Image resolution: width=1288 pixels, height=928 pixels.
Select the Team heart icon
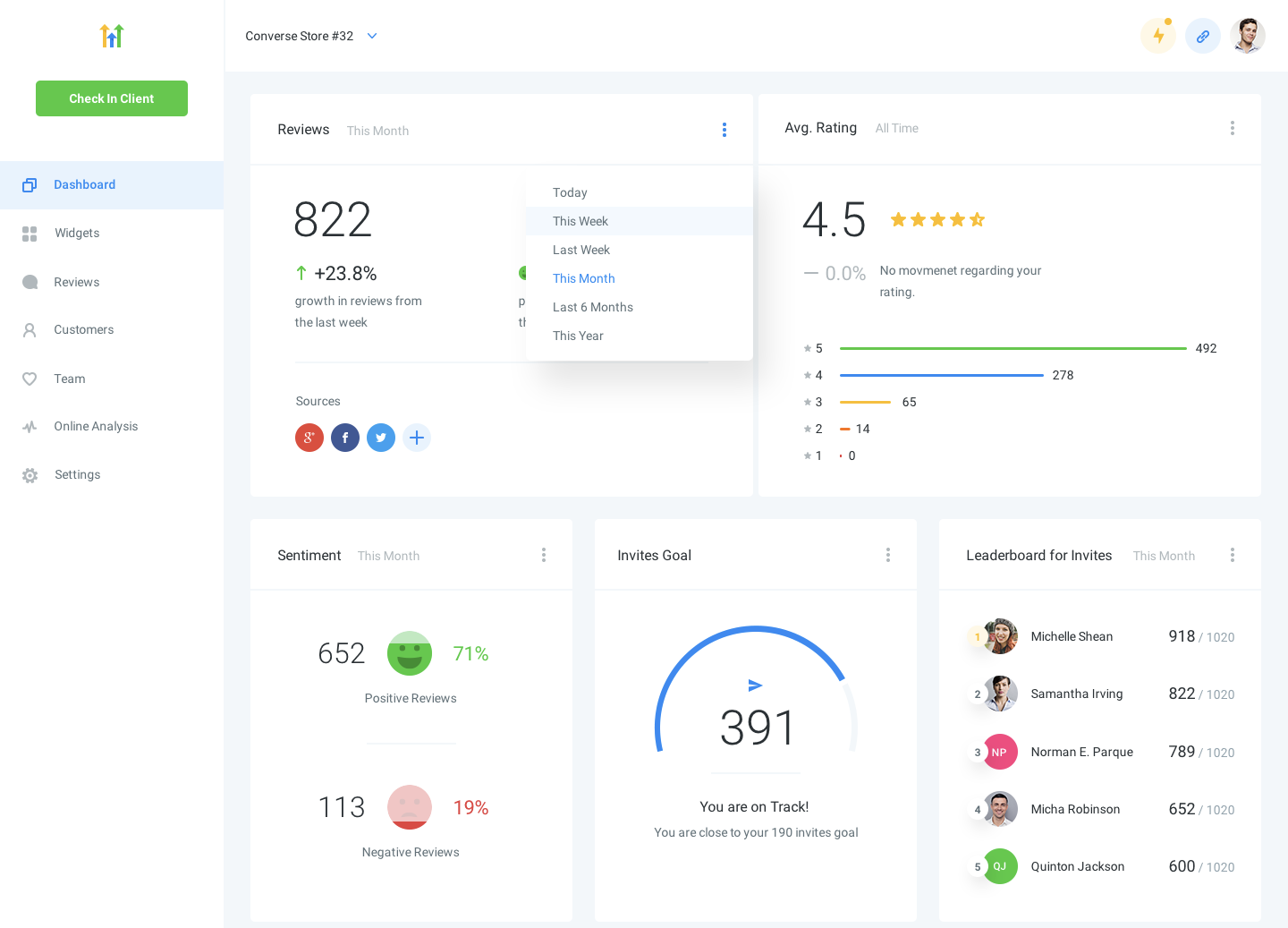click(30, 379)
